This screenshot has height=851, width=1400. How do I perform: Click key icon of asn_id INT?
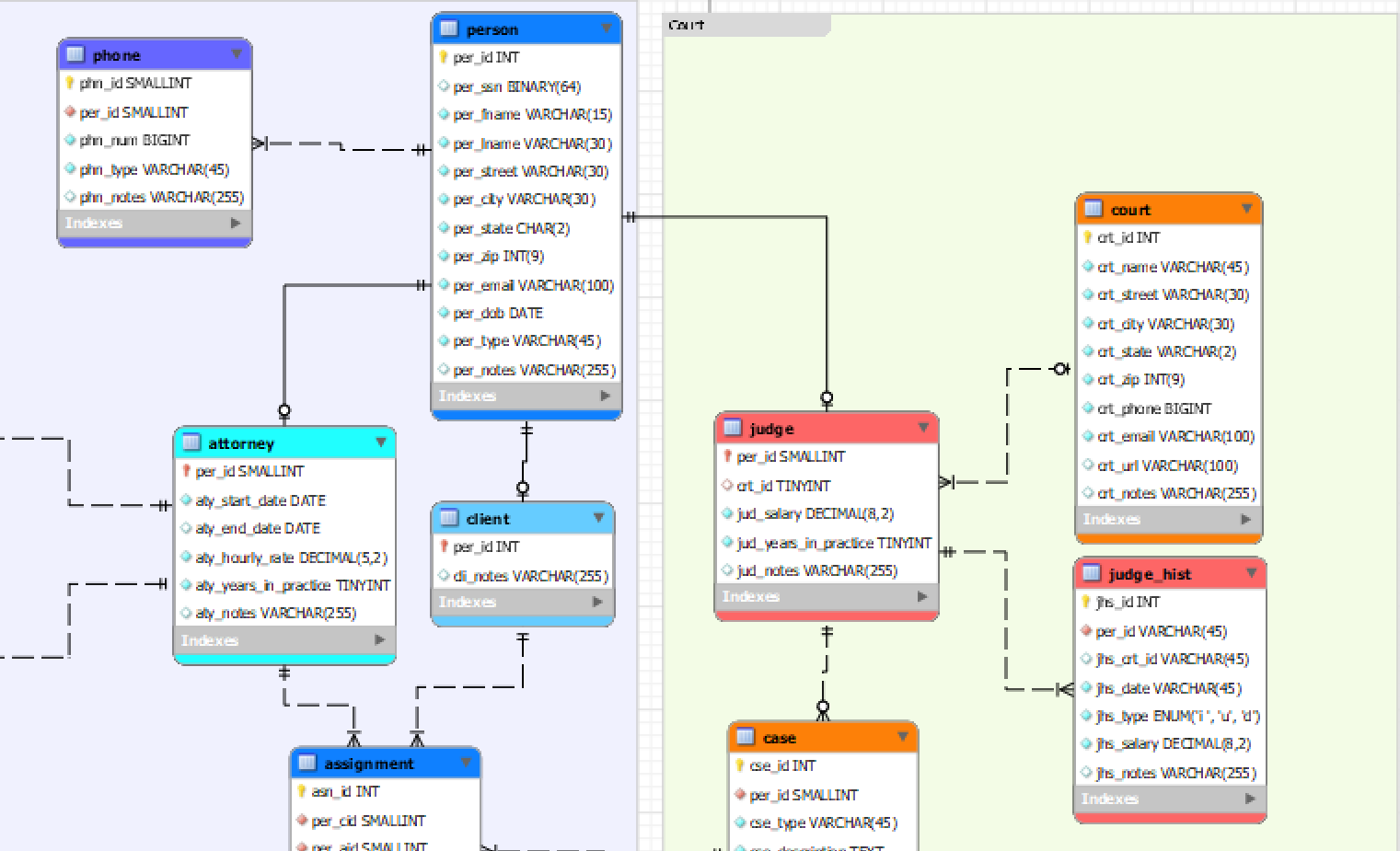(x=302, y=791)
